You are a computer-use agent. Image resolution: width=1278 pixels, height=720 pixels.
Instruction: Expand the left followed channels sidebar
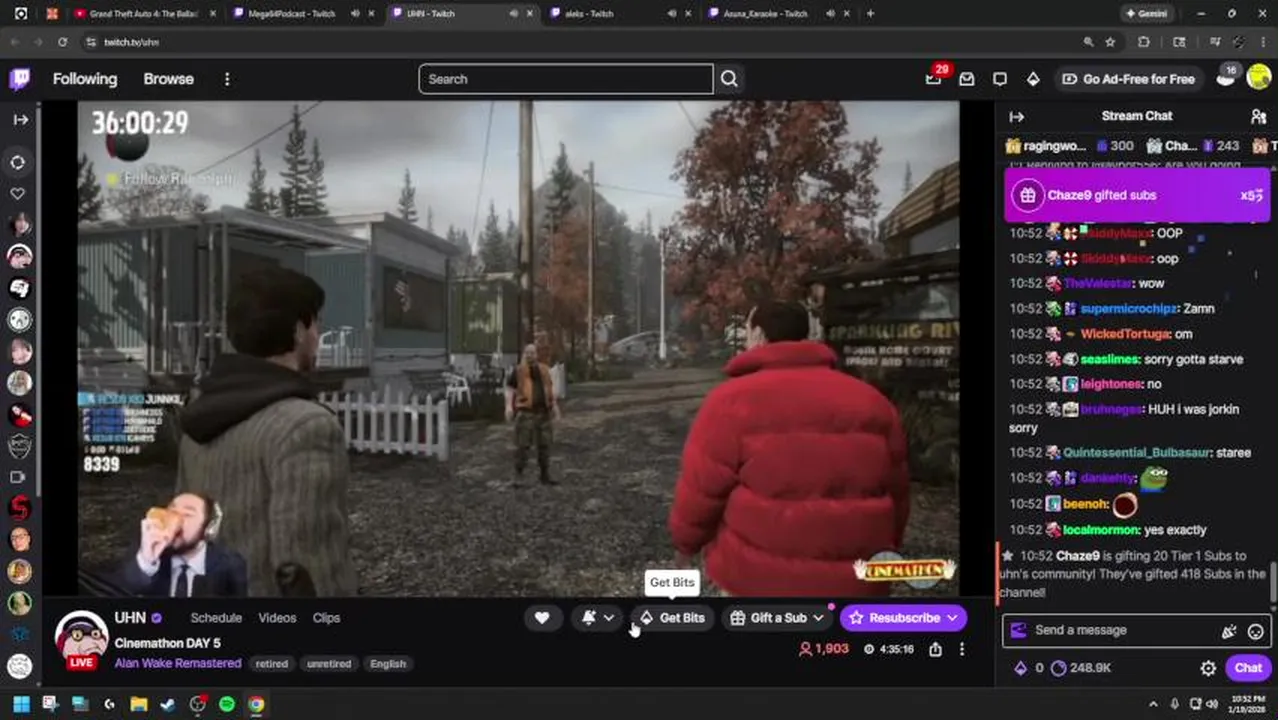coord(20,119)
